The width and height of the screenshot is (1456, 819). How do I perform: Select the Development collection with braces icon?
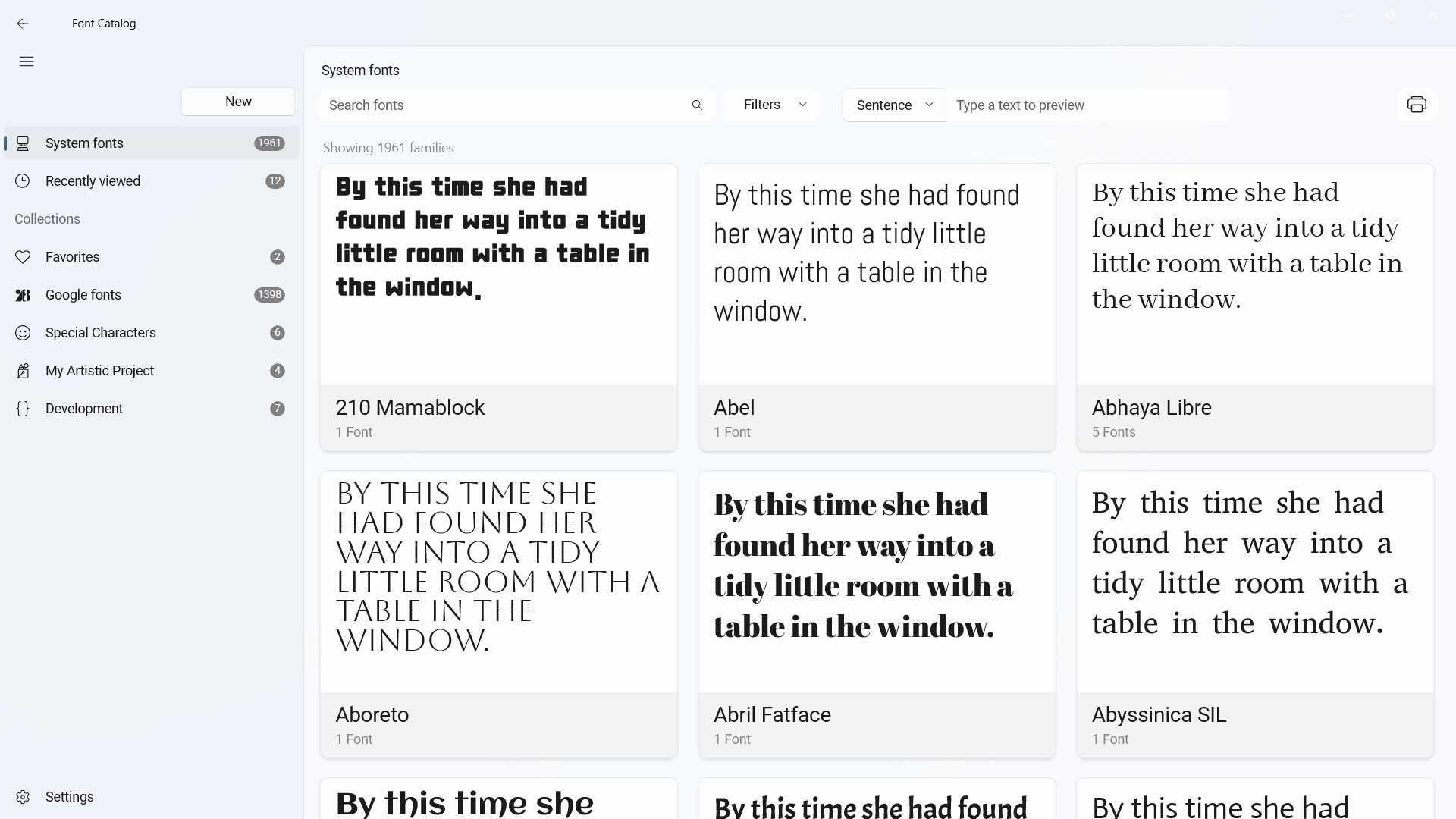coord(23,409)
